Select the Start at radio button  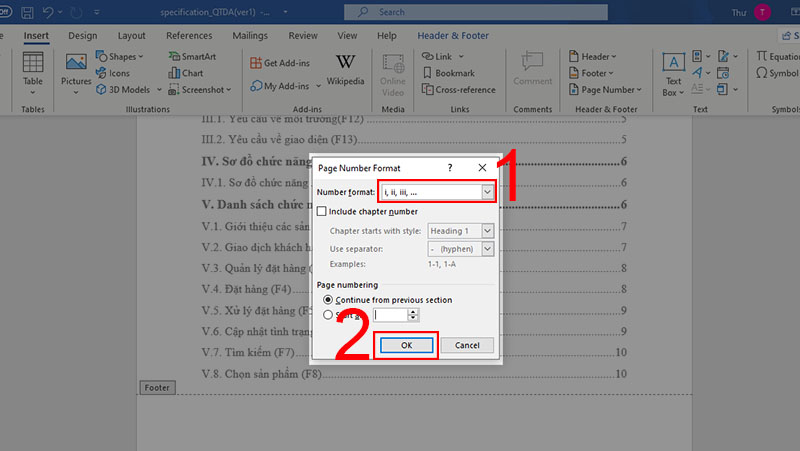(x=326, y=315)
